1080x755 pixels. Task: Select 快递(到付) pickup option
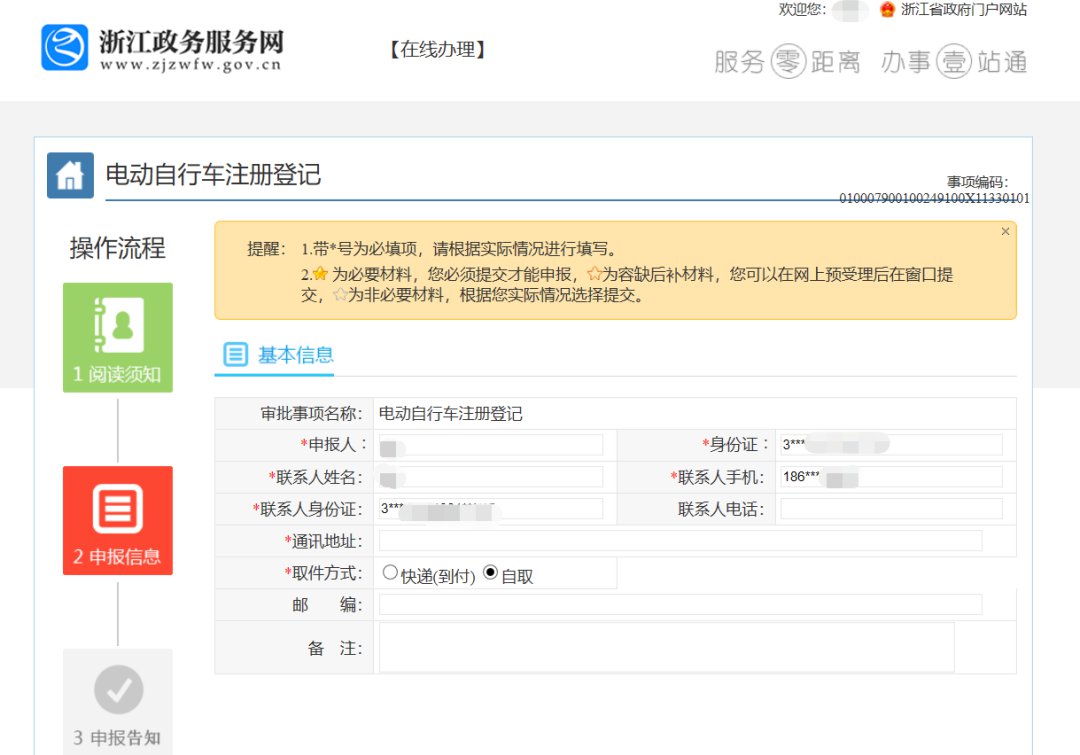(390, 573)
